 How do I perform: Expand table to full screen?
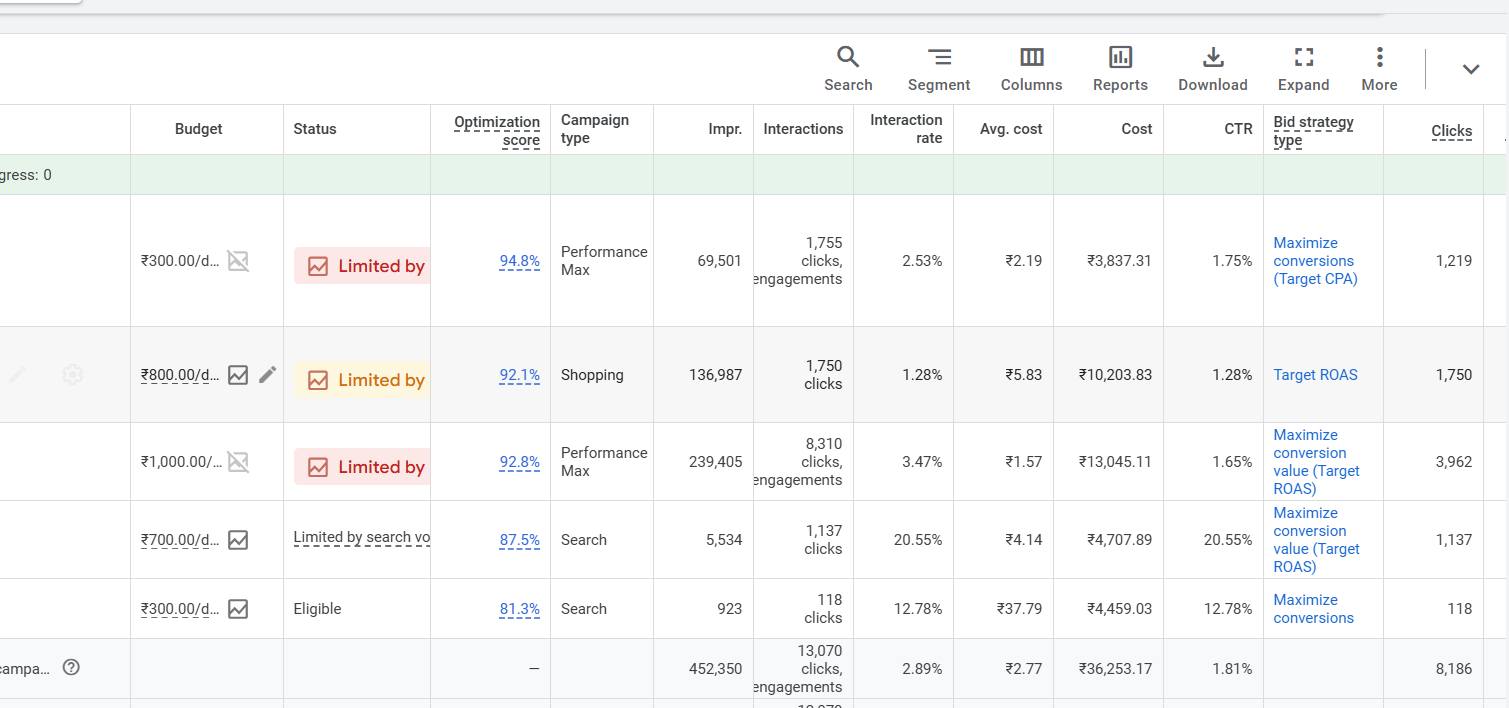tap(1303, 69)
